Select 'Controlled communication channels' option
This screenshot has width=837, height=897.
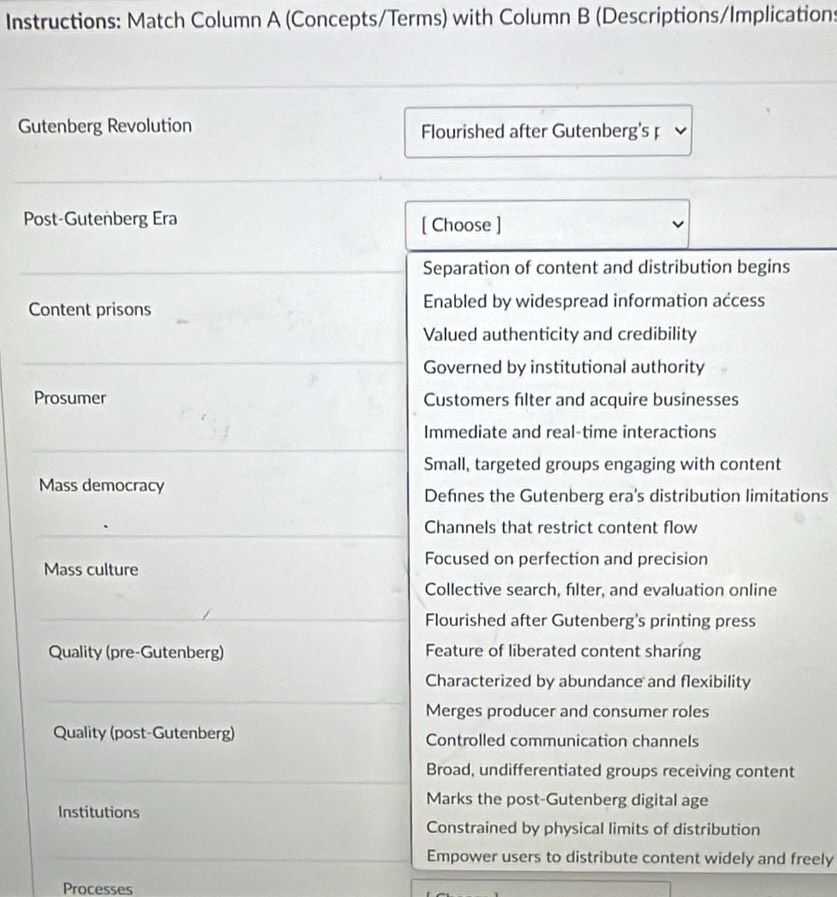pyautogui.click(x=562, y=741)
